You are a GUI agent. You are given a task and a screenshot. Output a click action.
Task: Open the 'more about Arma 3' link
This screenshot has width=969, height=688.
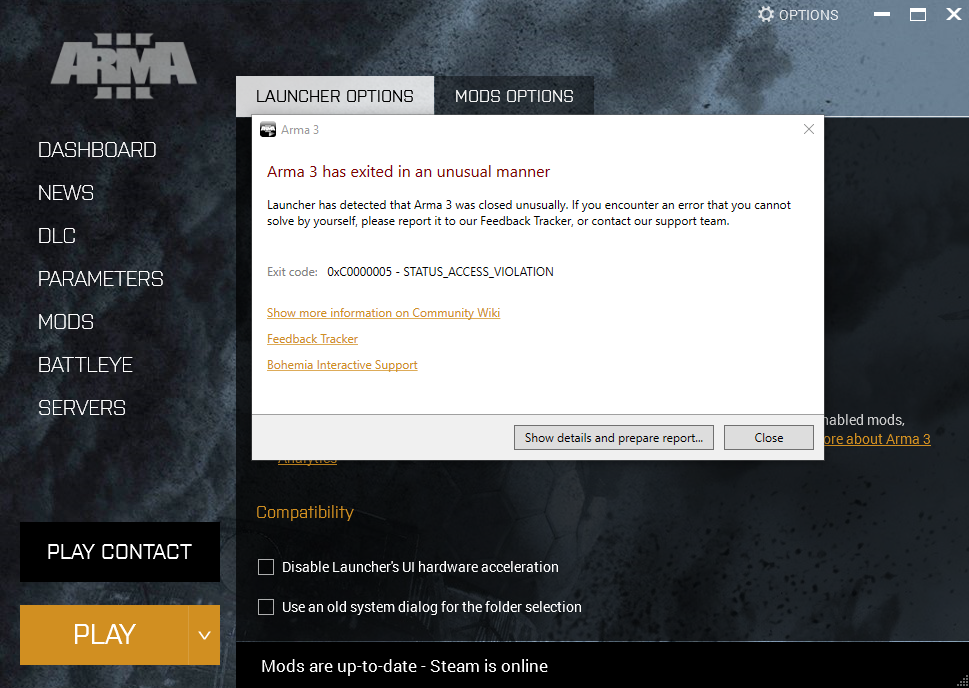[x=878, y=440]
